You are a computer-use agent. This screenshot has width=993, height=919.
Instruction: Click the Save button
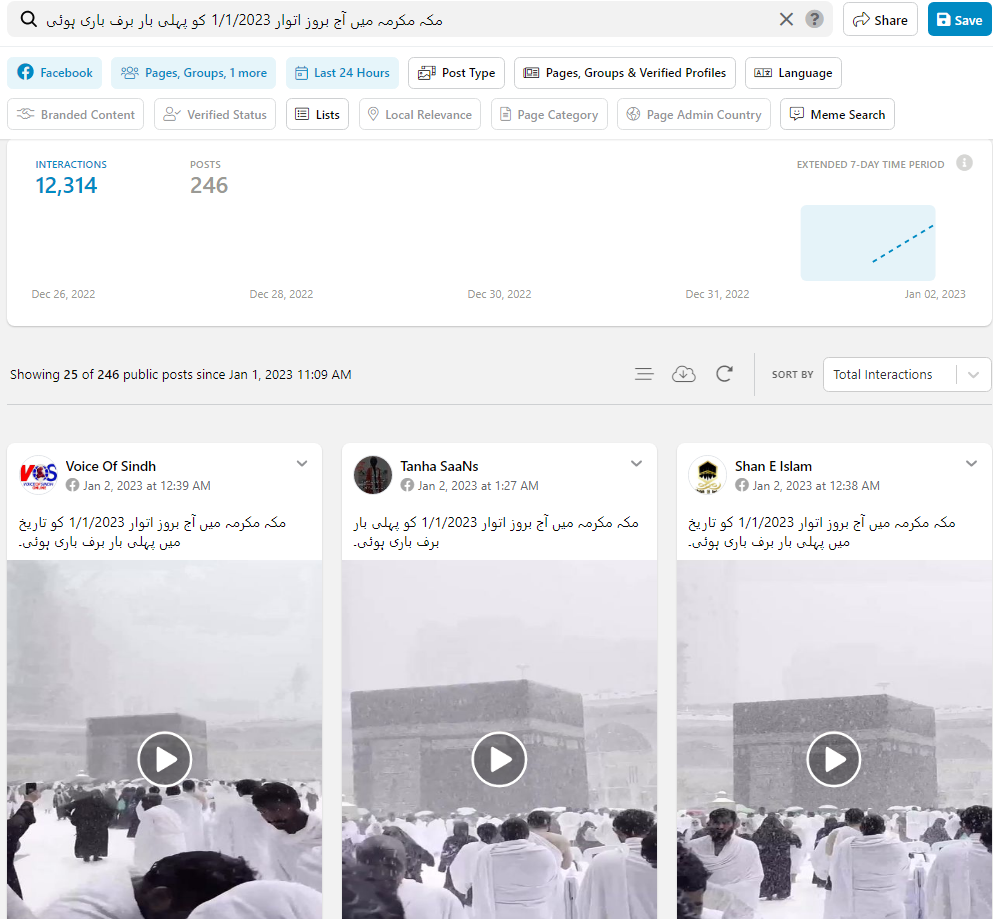959,20
